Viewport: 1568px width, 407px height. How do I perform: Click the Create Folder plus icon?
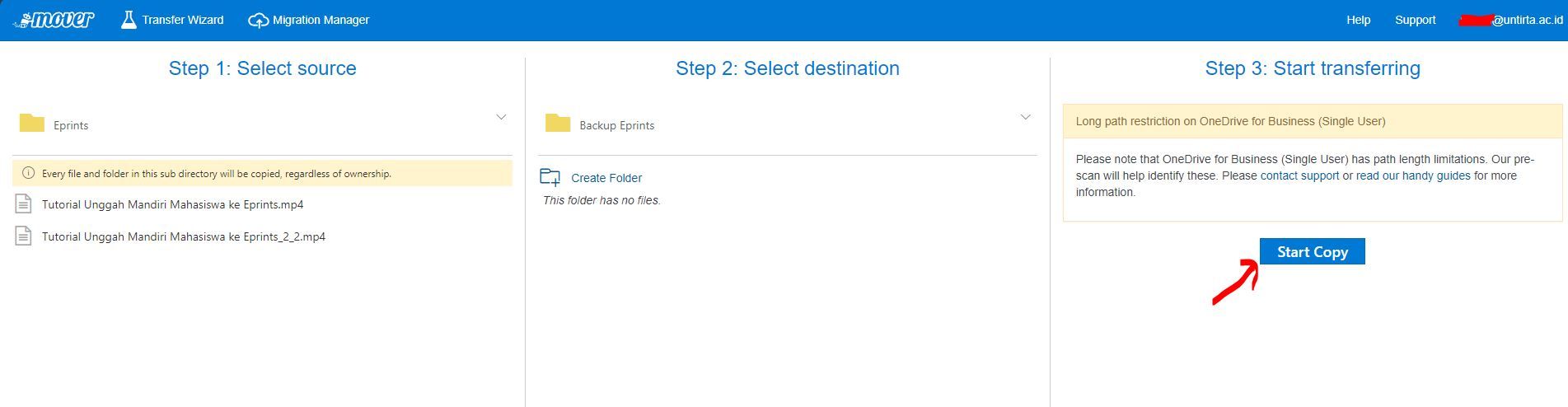point(550,177)
